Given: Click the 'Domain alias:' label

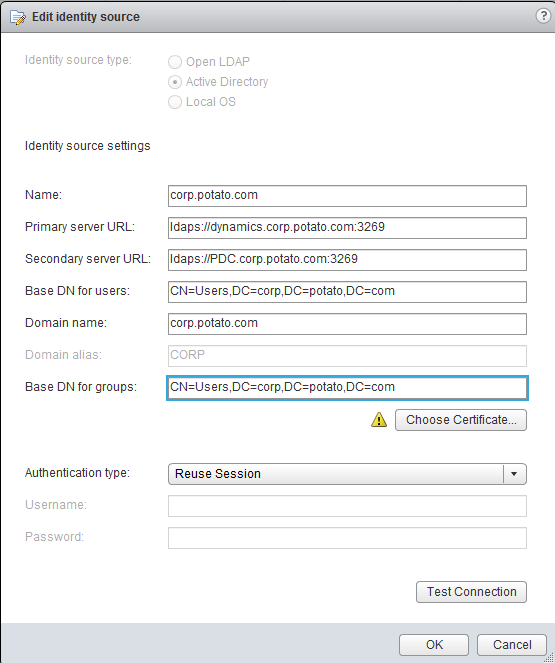Looking at the screenshot, I should tap(63, 355).
